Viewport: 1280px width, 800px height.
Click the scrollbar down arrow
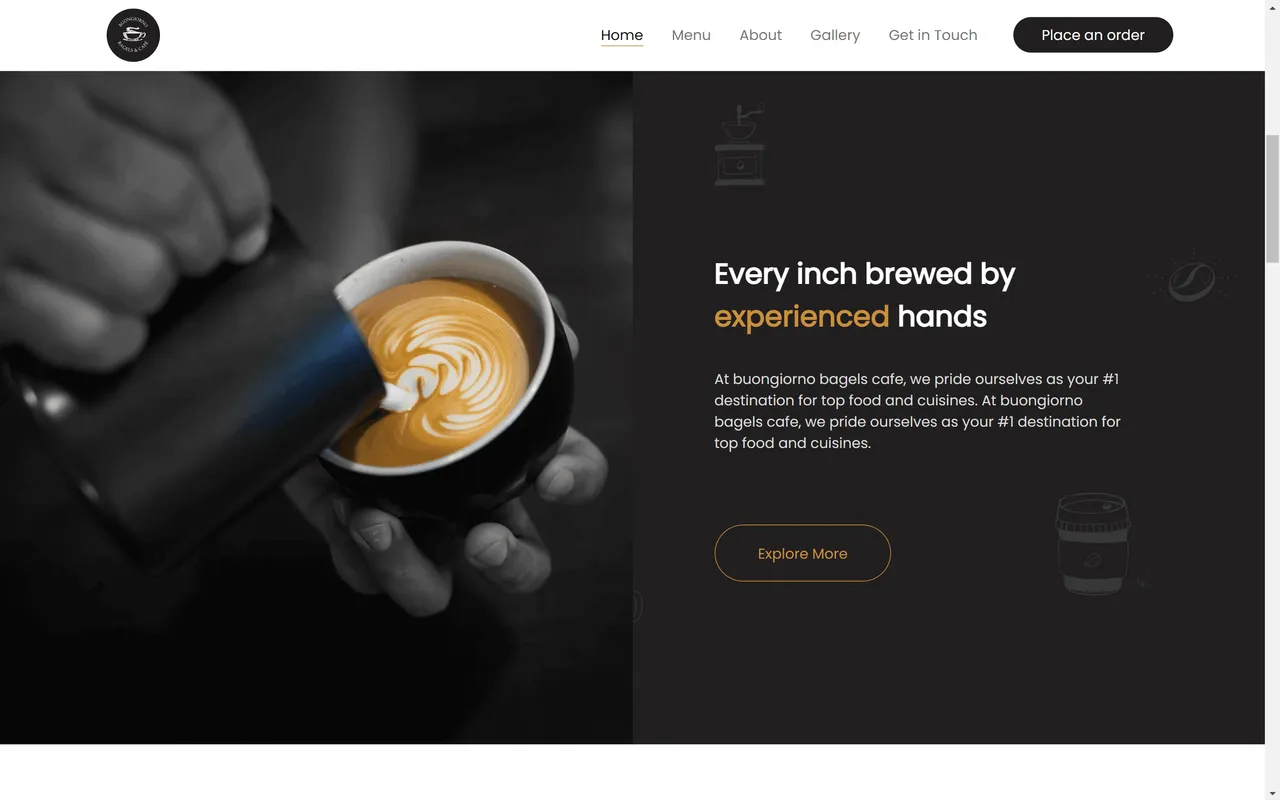coord(1272,793)
